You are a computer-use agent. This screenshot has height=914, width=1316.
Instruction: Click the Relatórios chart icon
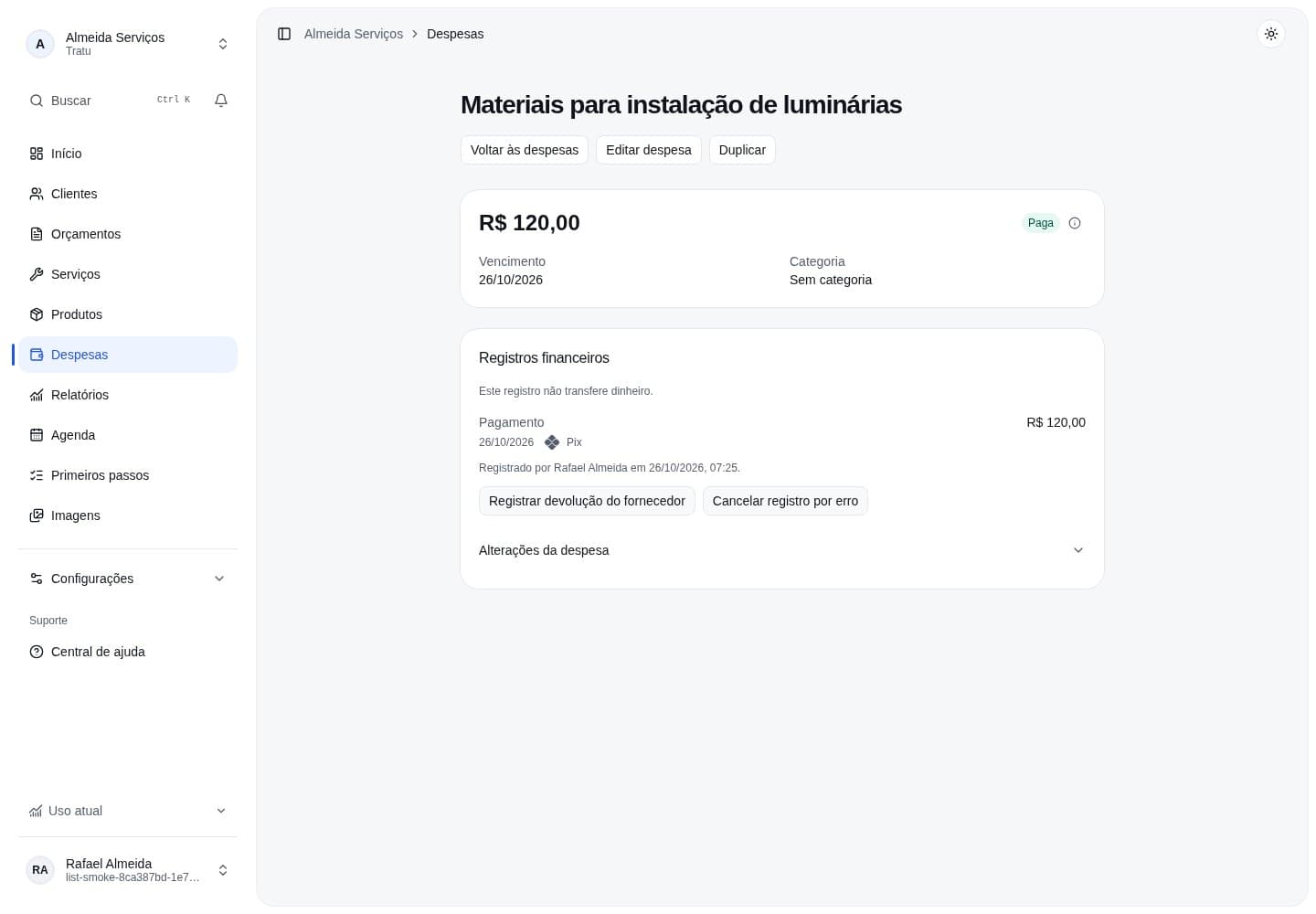point(37,395)
